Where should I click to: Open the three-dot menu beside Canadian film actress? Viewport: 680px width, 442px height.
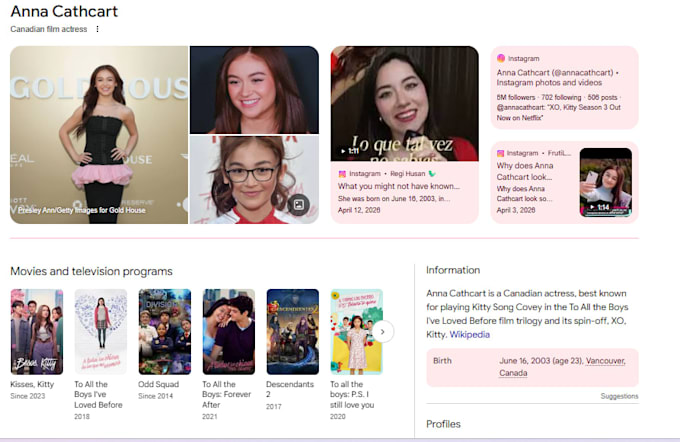(x=97, y=29)
